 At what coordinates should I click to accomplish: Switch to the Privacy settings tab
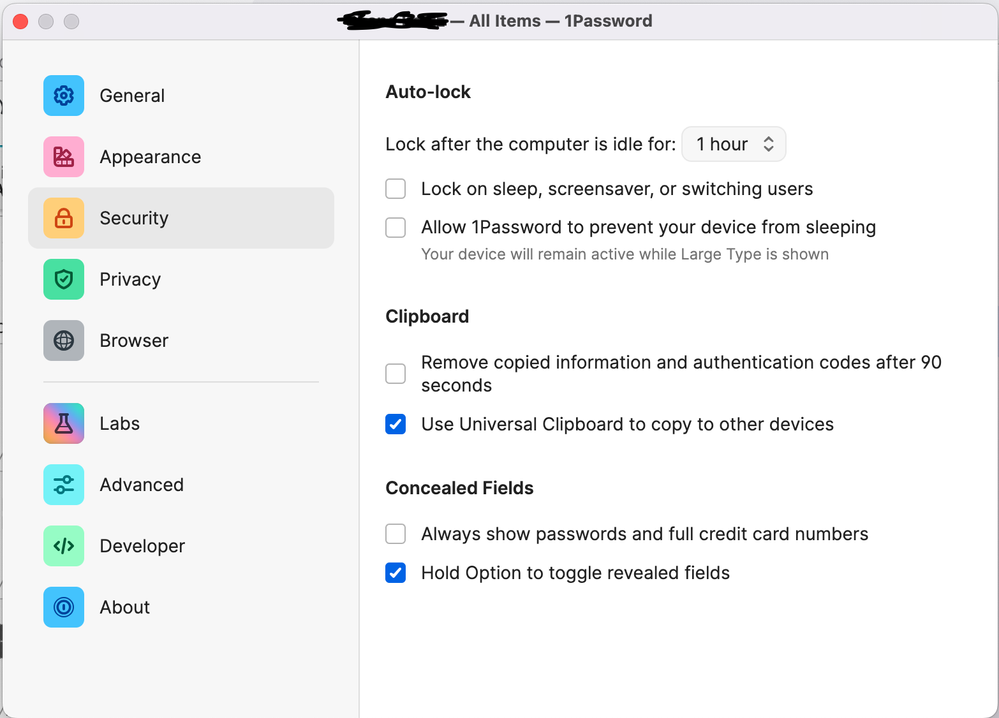130,279
